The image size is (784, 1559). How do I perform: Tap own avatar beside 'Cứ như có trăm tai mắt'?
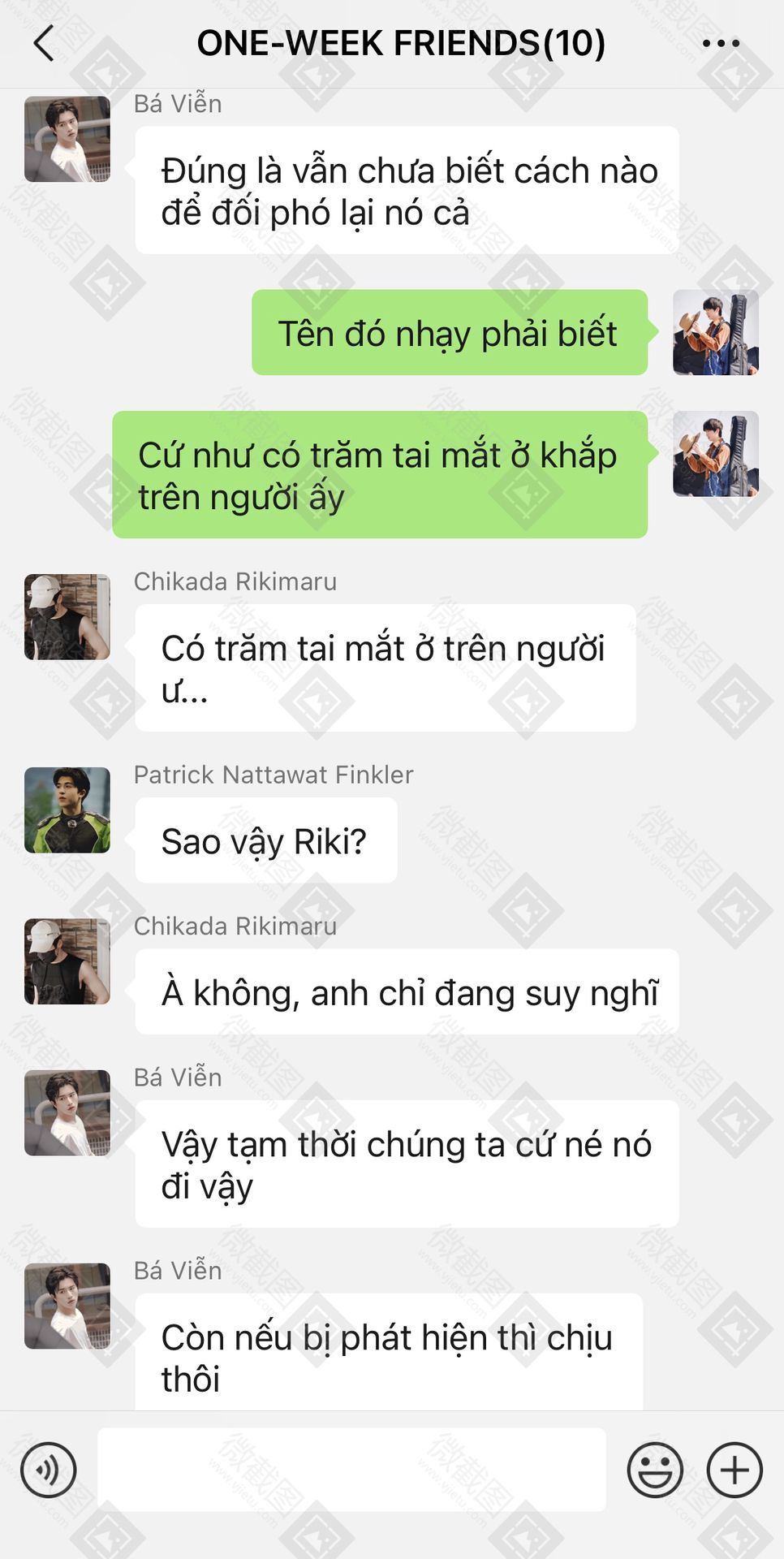click(716, 454)
